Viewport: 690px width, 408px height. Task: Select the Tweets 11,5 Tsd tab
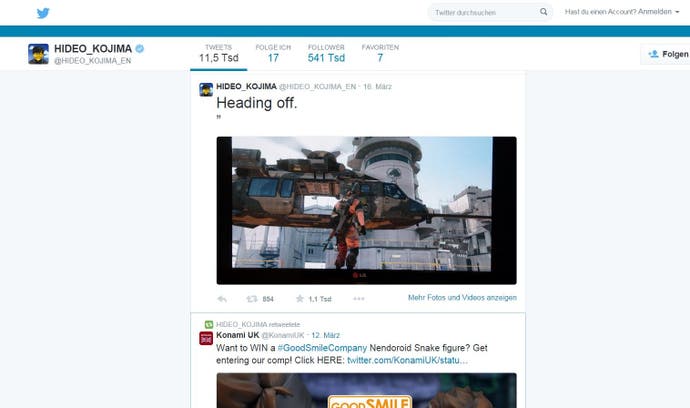click(219, 54)
